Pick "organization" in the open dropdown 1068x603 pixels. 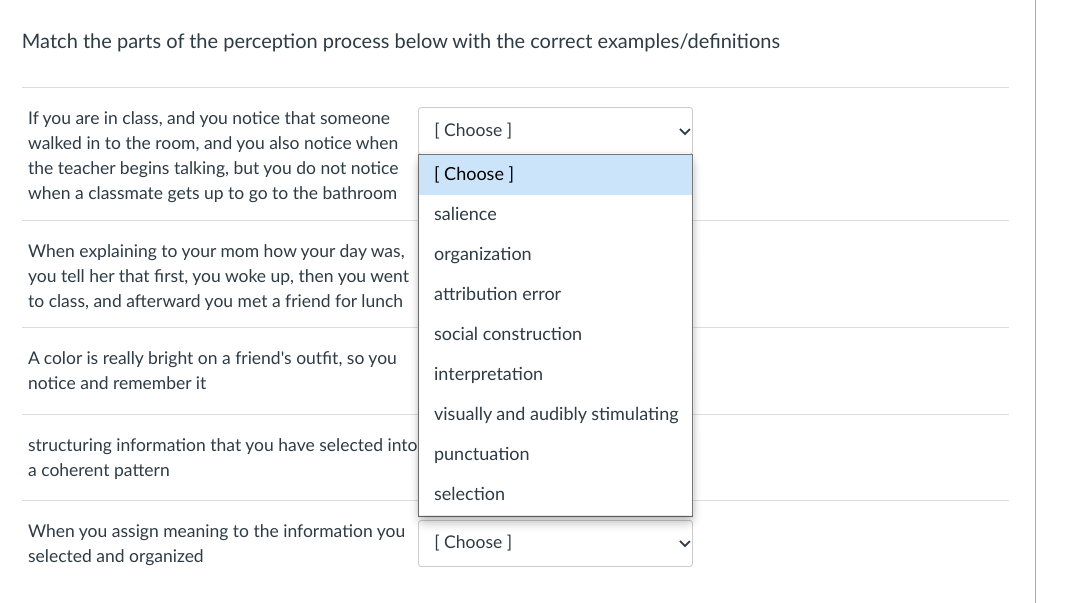pos(482,254)
